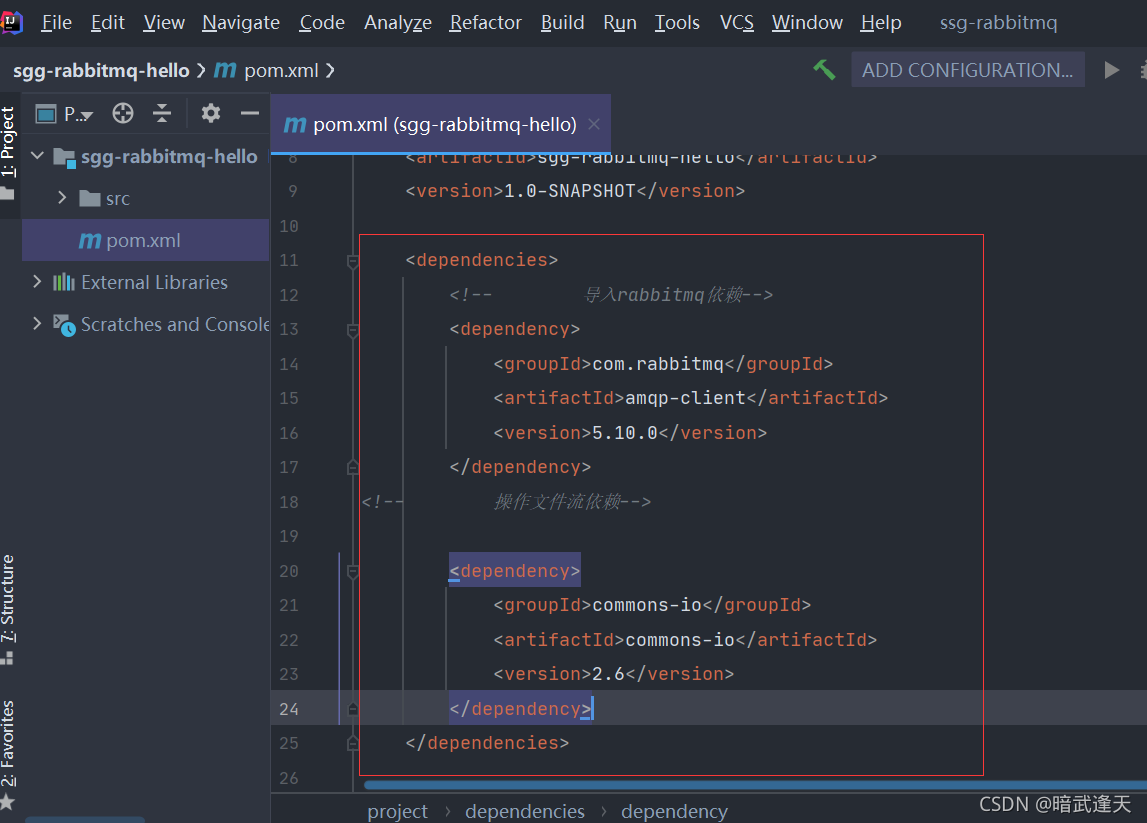Viewport: 1147px width, 823px height.
Task: Click dependencies in the editor breadcrumb
Action: (525, 811)
